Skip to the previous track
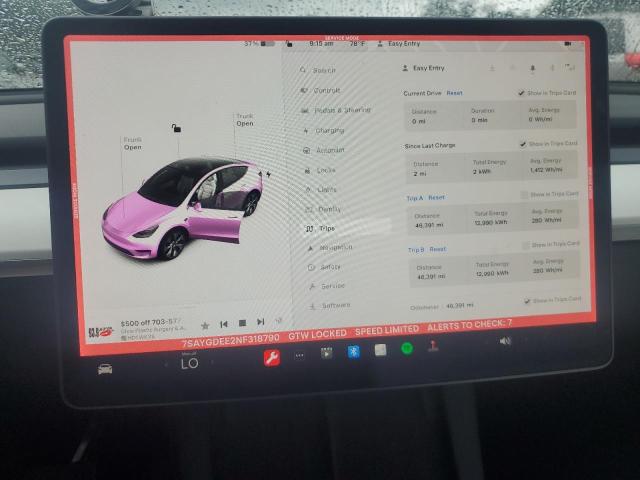The width and height of the screenshot is (640, 480). click(224, 324)
